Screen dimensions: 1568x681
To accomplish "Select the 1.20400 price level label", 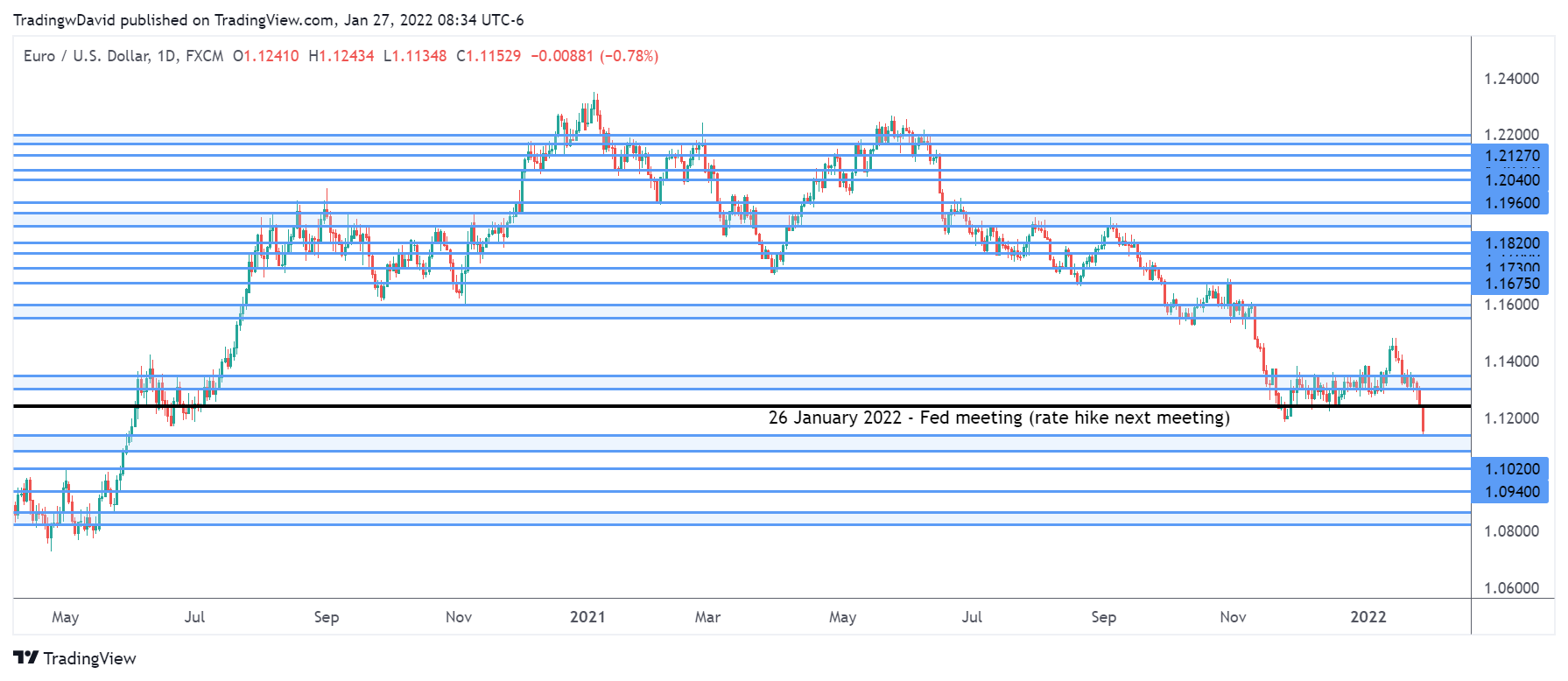I will coord(1511,180).
